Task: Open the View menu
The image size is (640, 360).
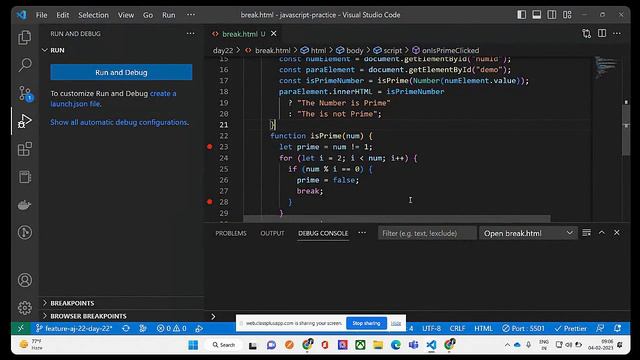Action: pos(126,15)
